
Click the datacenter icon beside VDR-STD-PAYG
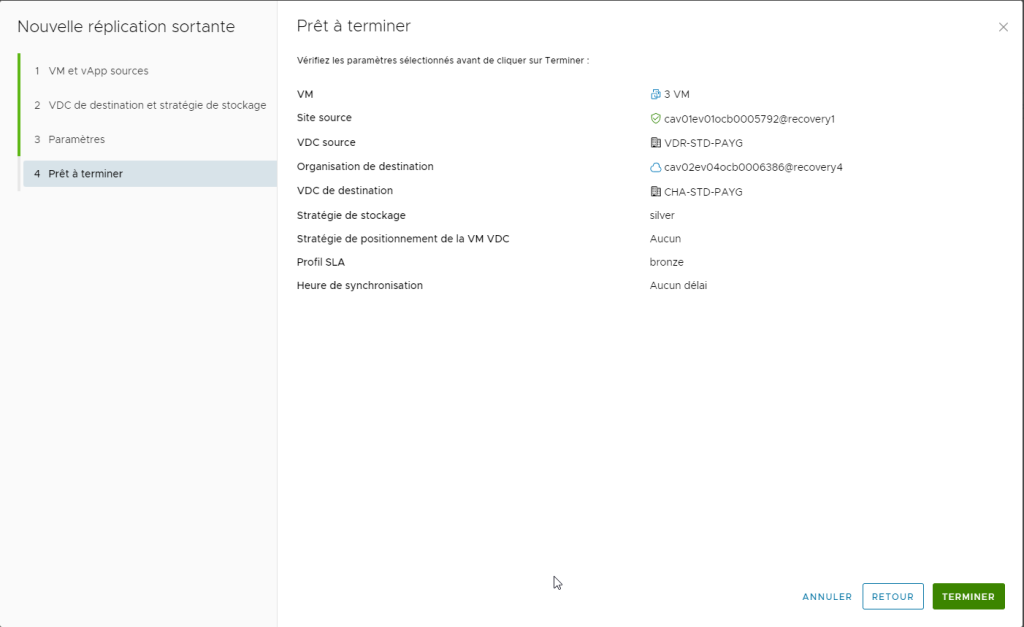click(655, 142)
